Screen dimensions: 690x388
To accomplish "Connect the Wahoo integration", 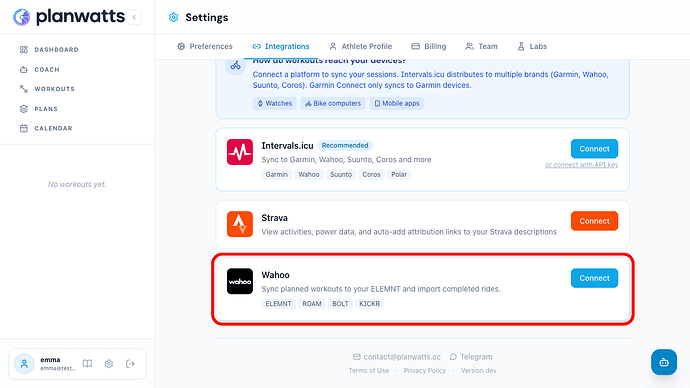I will click(595, 278).
